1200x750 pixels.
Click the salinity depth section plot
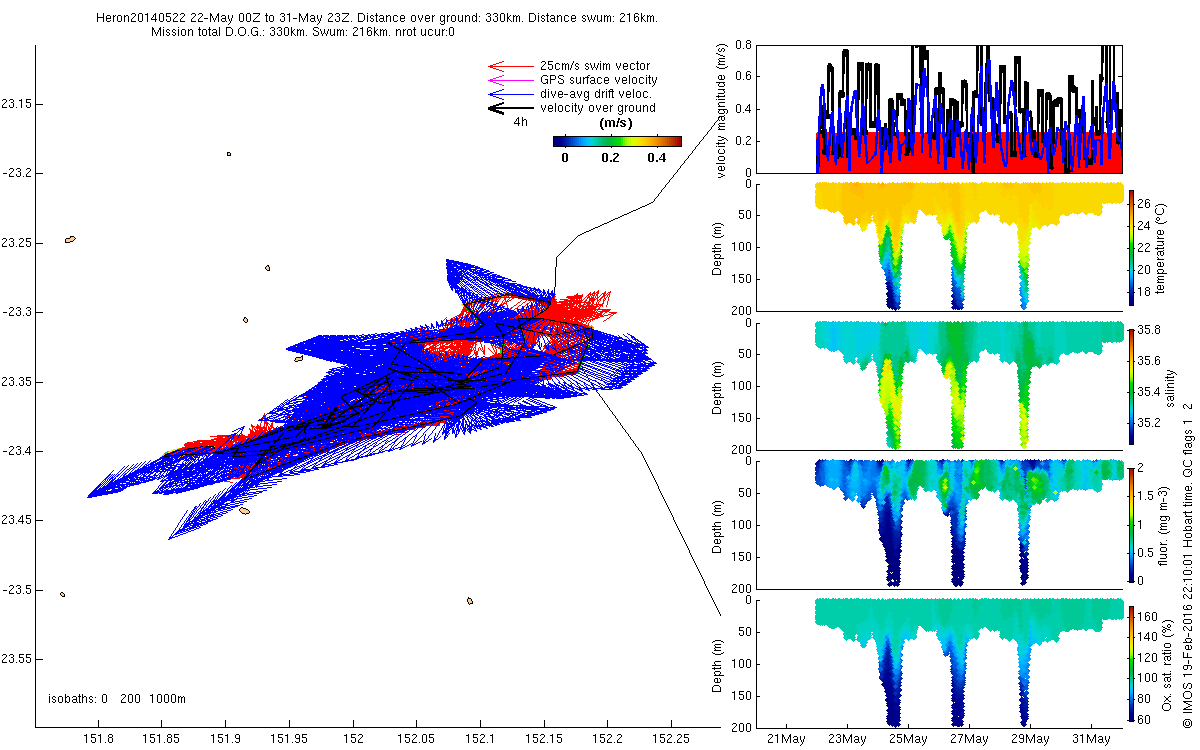[940, 385]
